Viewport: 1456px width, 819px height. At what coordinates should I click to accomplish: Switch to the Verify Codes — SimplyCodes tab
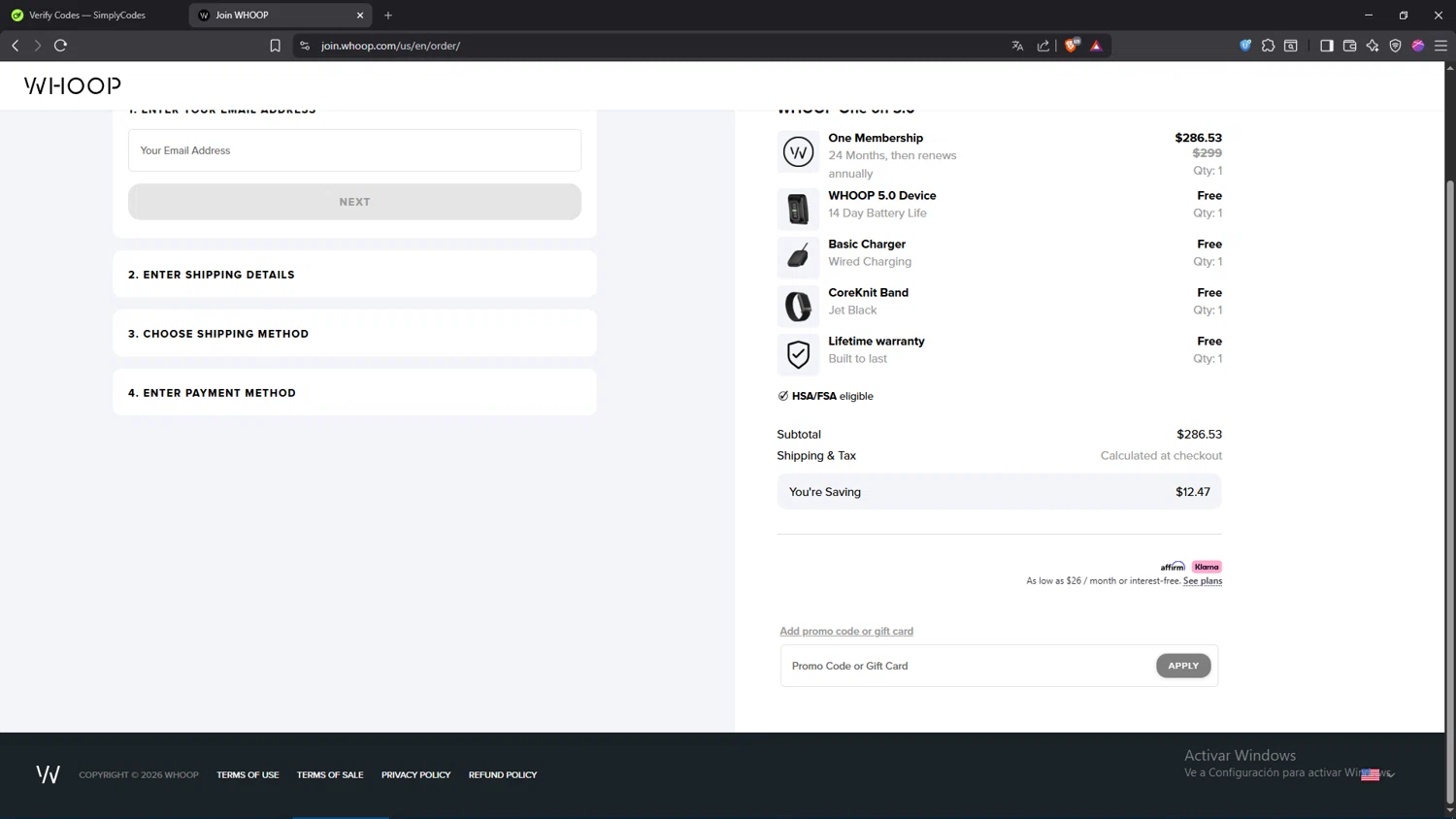pos(87,16)
